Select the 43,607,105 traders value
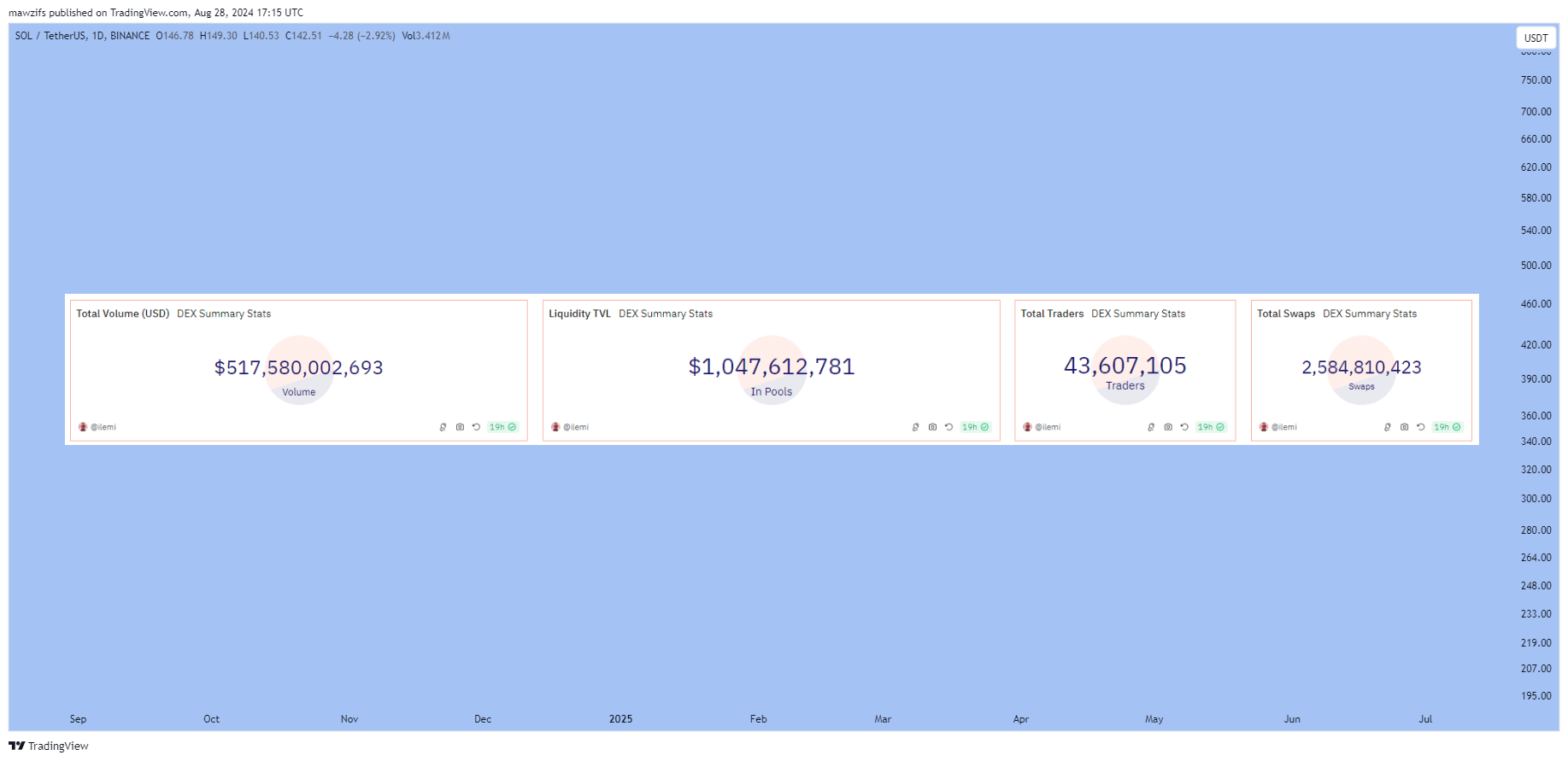 tap(1125, 366)
